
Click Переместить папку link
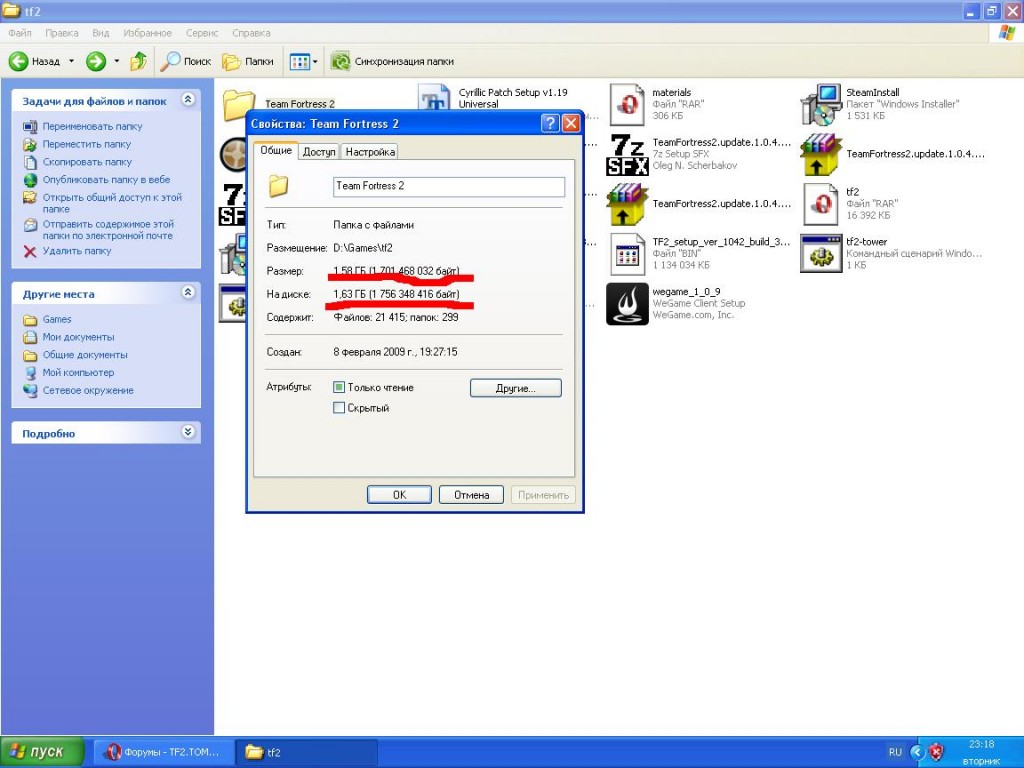(87, 144)
